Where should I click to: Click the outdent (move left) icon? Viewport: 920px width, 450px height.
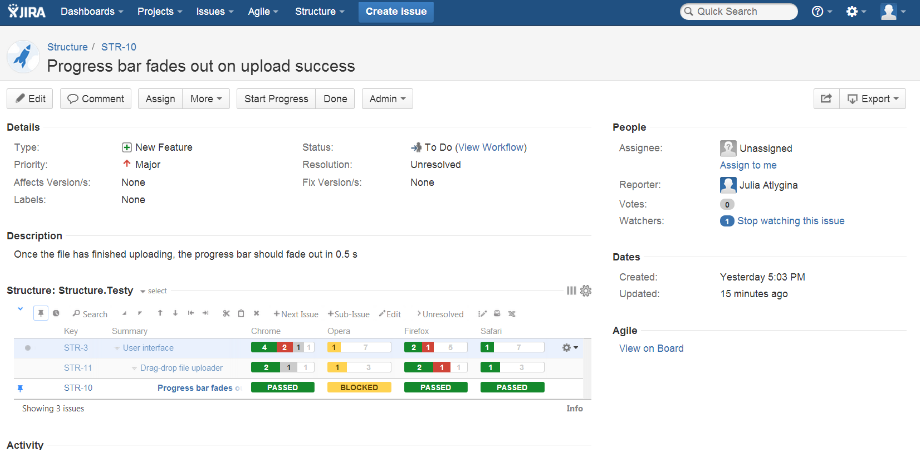tap(191, 313)
